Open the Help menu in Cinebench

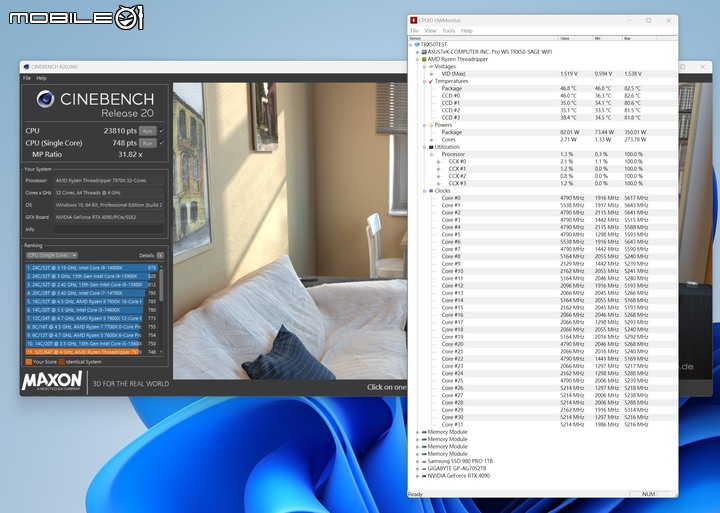(x=41, y=78)
